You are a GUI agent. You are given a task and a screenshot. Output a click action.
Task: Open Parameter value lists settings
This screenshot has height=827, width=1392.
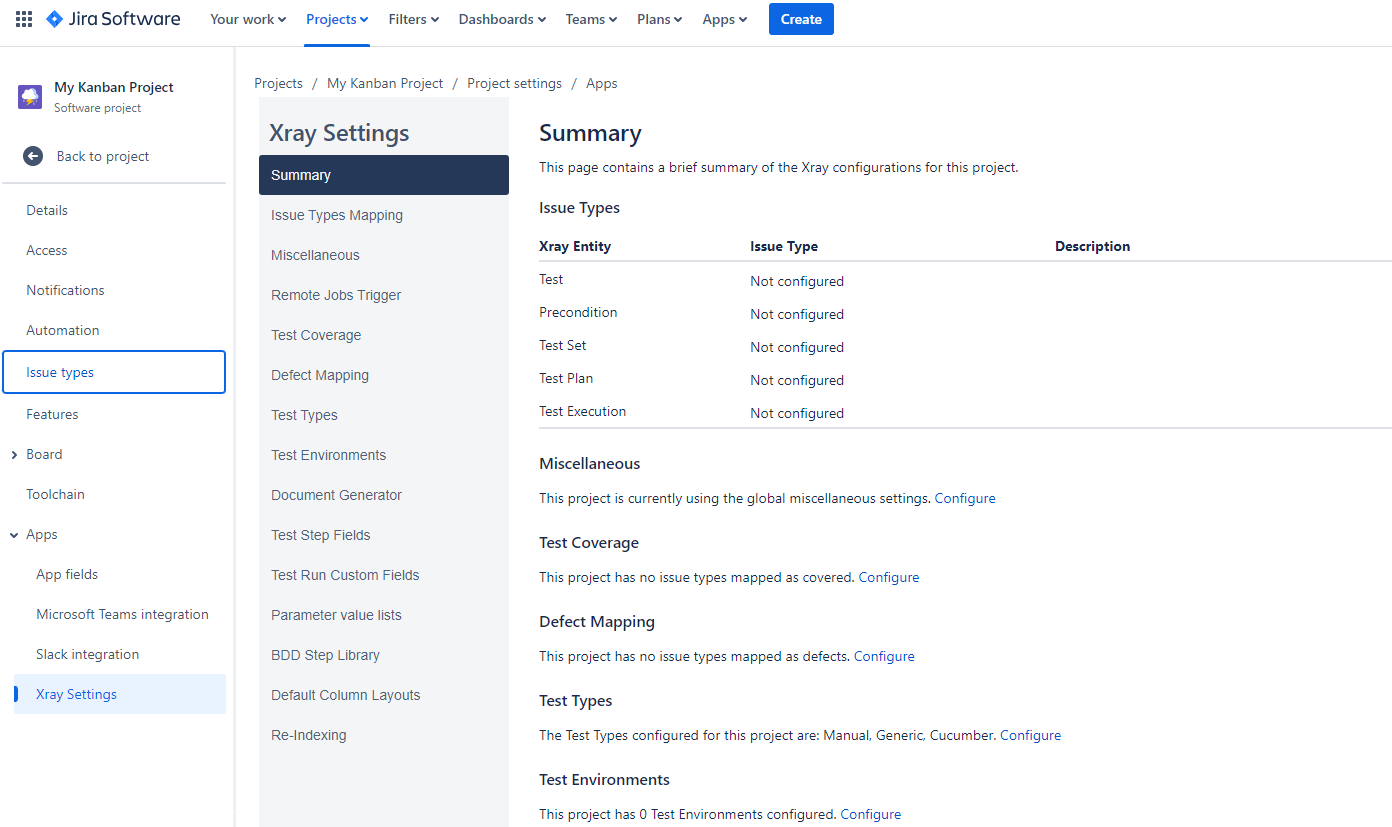tap(384, 615)
